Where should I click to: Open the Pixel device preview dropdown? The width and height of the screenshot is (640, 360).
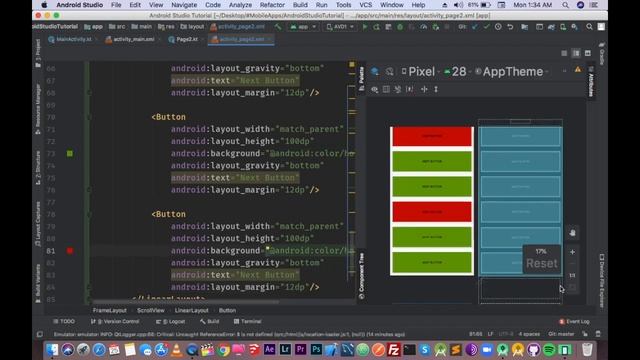point(420,72)
